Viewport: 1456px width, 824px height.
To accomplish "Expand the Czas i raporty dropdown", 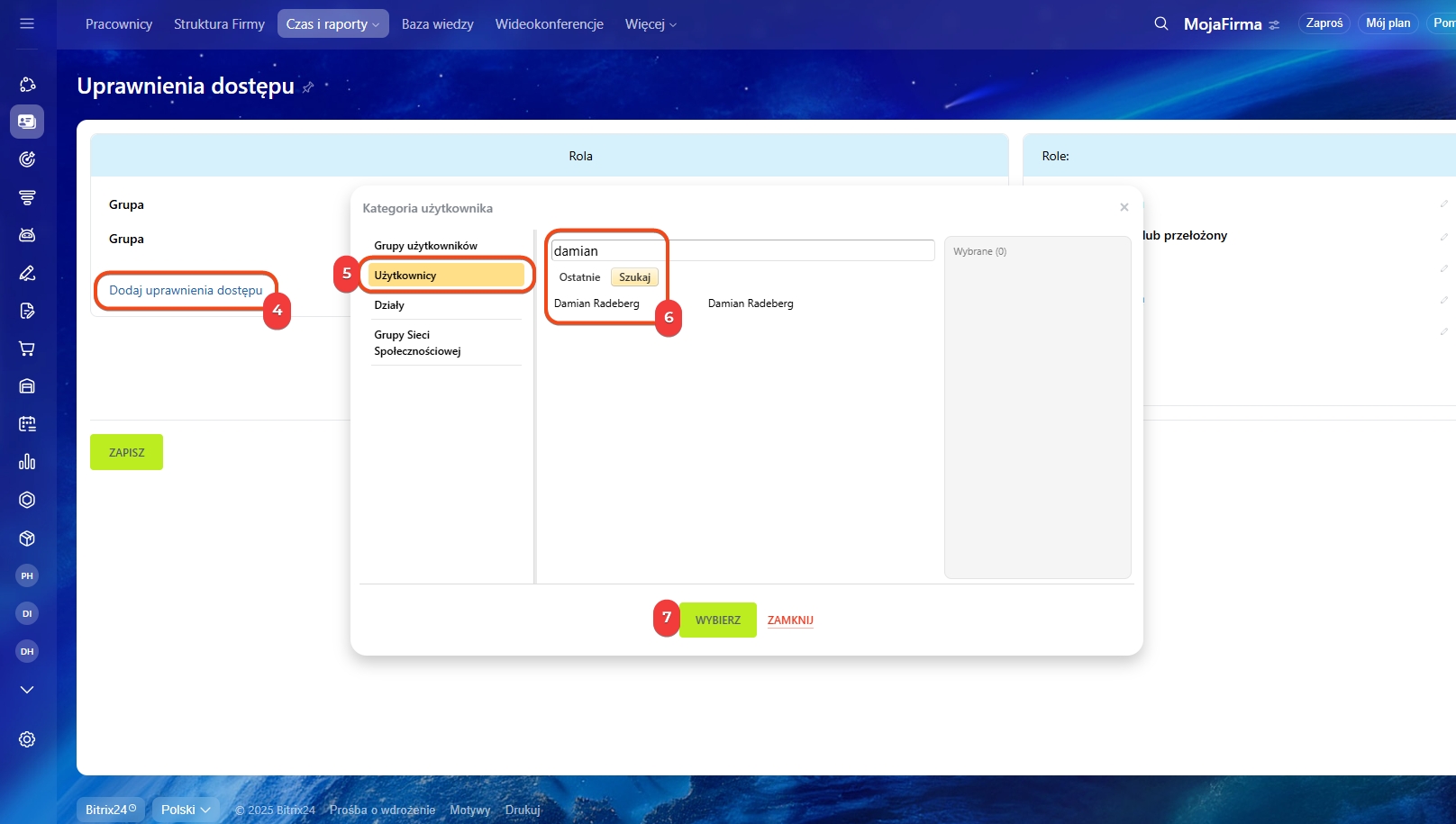I will click(332, 24).
